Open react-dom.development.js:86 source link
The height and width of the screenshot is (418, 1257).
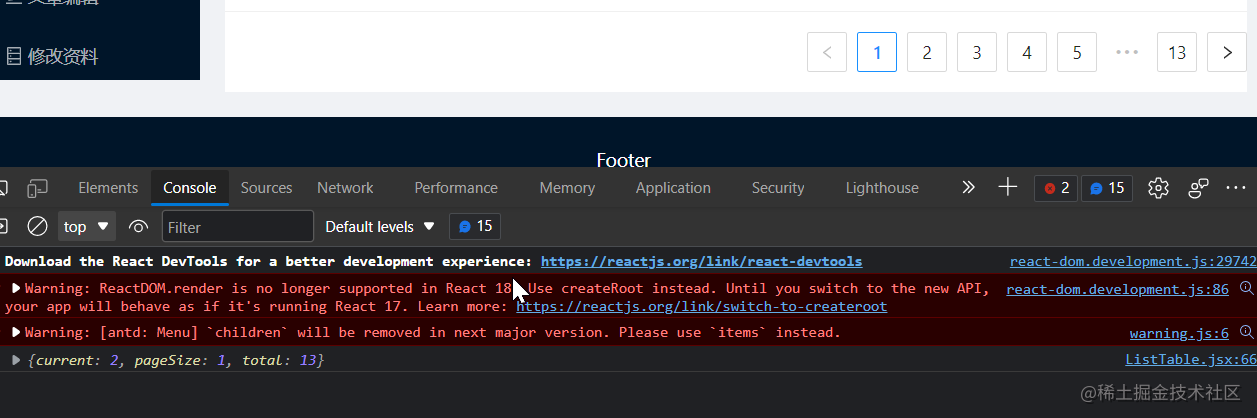pyautogui.click(x=1117, y=289)
